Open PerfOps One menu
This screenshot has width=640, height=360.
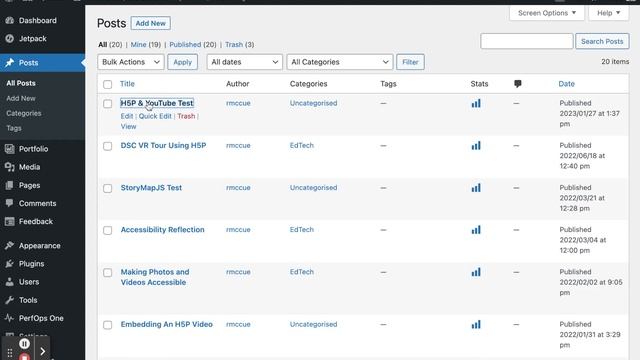coord(42,318)
